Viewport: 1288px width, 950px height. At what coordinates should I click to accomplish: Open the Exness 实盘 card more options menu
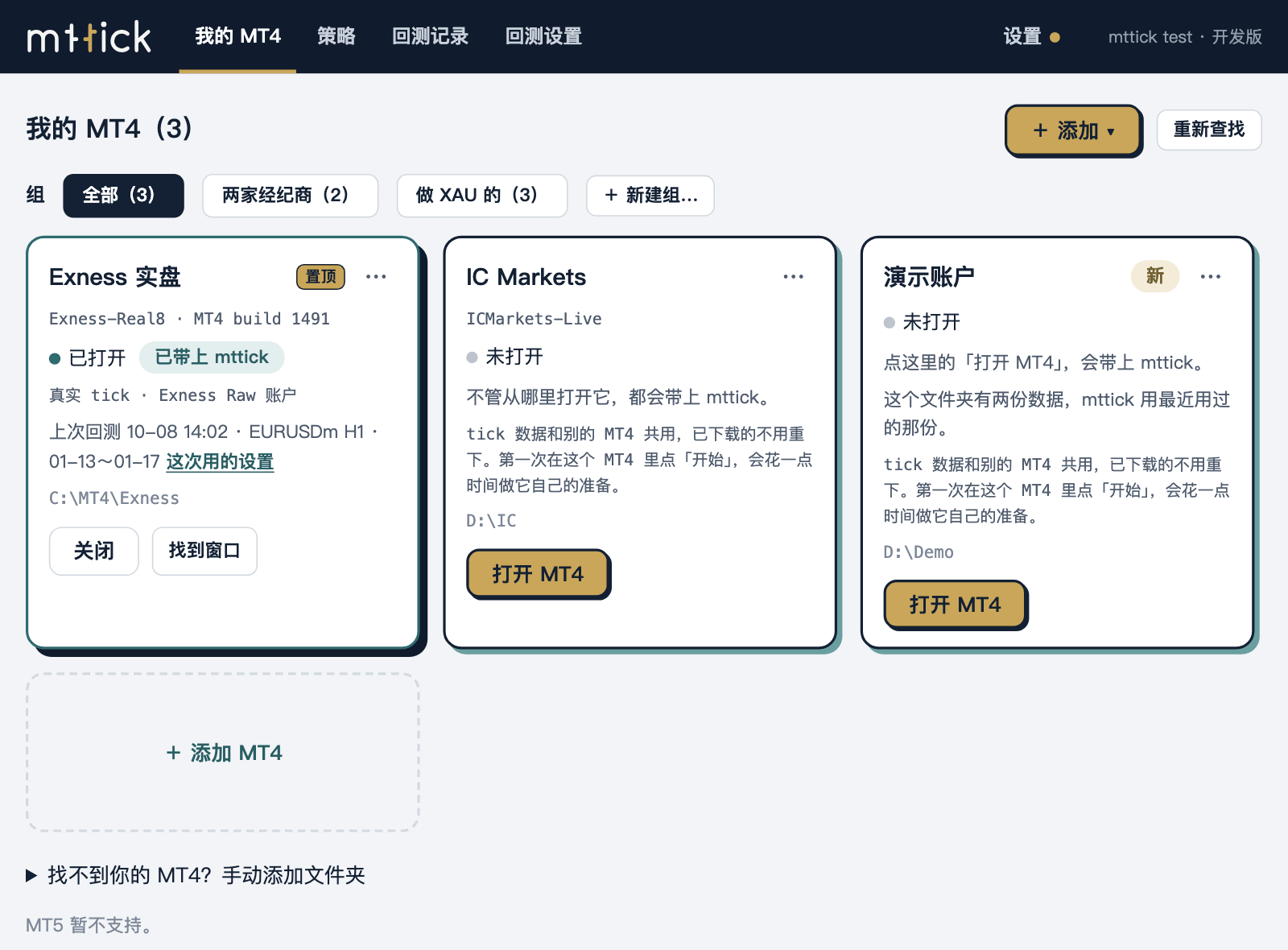tap(376, 277)
